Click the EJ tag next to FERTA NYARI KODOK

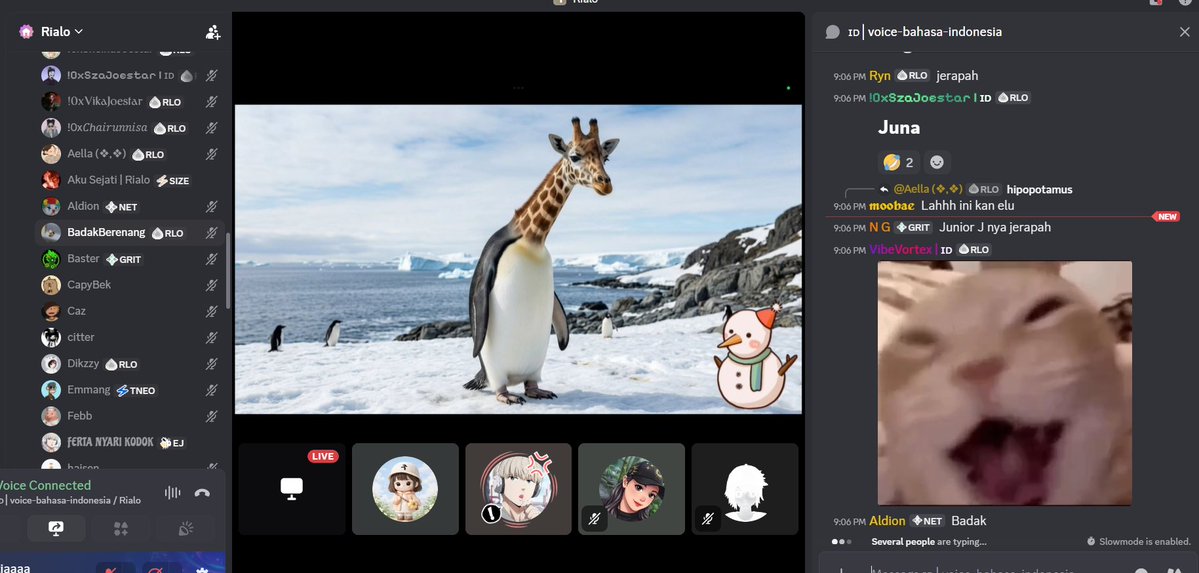171,442
